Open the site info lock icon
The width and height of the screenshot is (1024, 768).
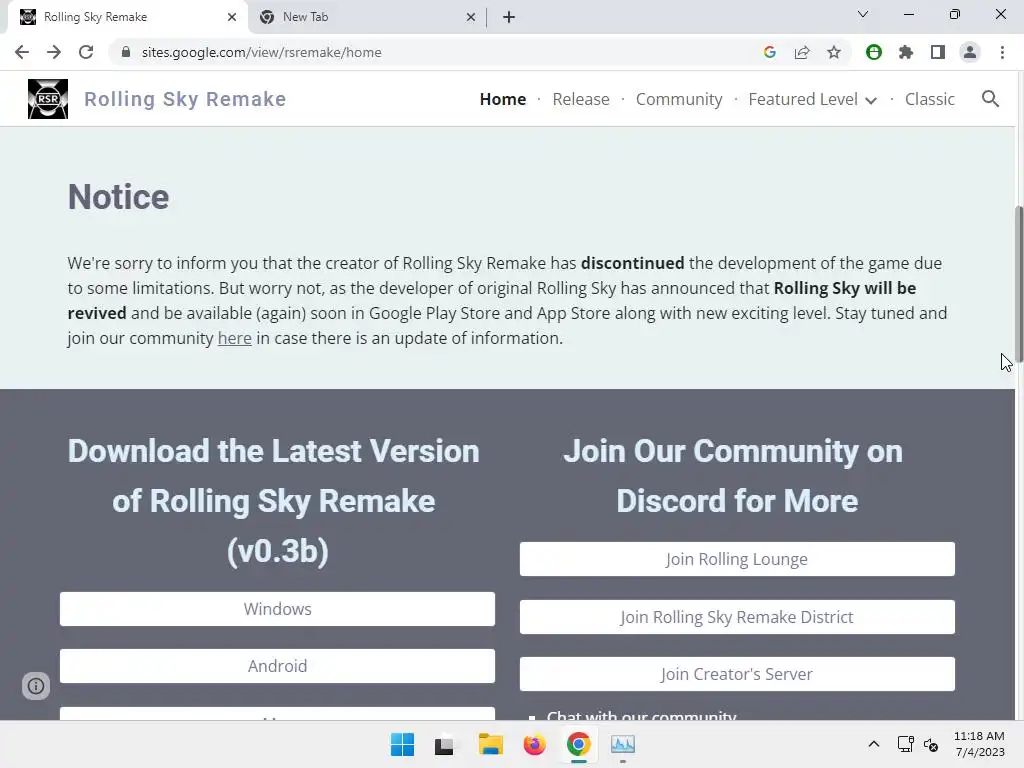pos(126,52)
